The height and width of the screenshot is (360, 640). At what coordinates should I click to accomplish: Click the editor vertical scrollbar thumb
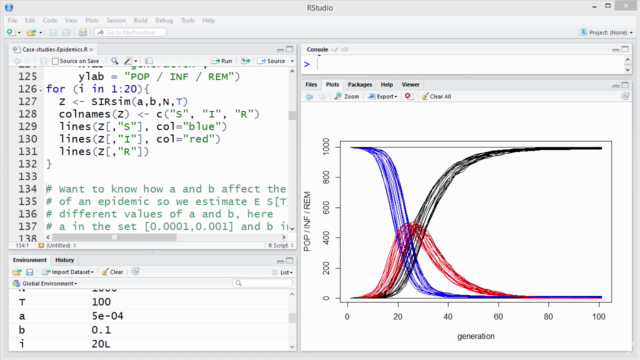click(292, 116)
